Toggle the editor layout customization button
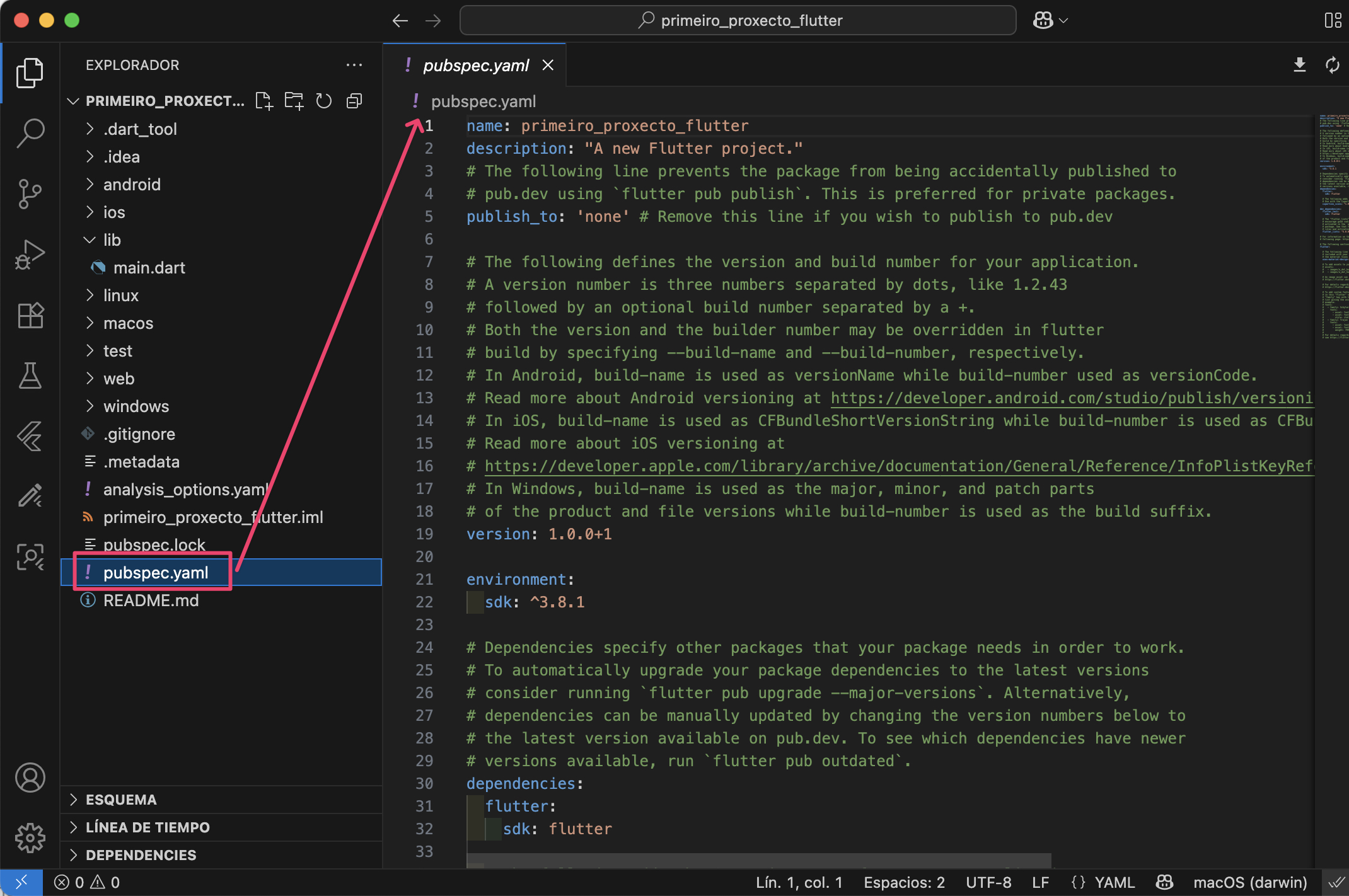1349x896 pixels. pos(1333,20)
